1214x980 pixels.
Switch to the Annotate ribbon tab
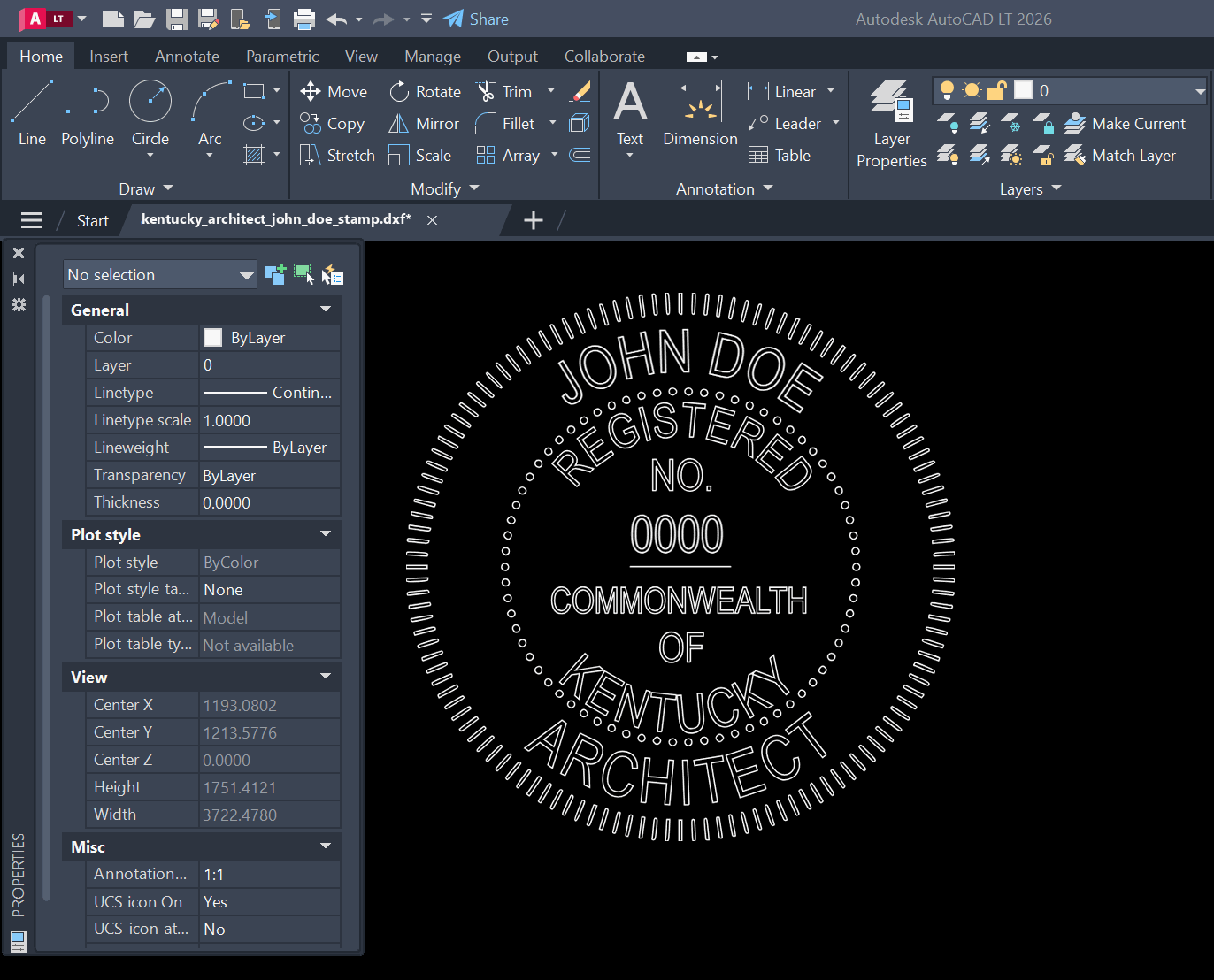tap(187, 56)
